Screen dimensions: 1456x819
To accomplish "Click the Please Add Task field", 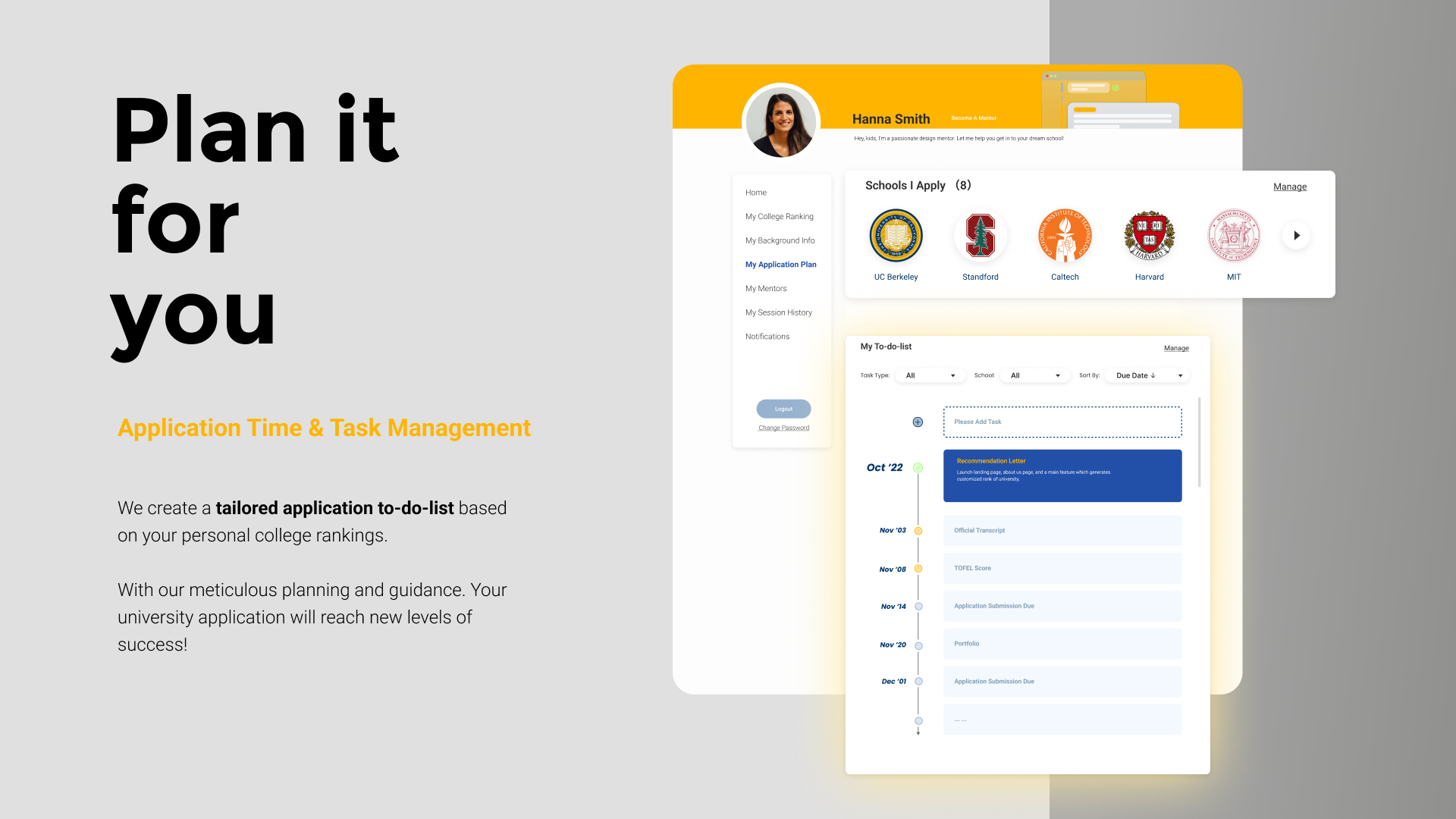I will coord(1062,422).
